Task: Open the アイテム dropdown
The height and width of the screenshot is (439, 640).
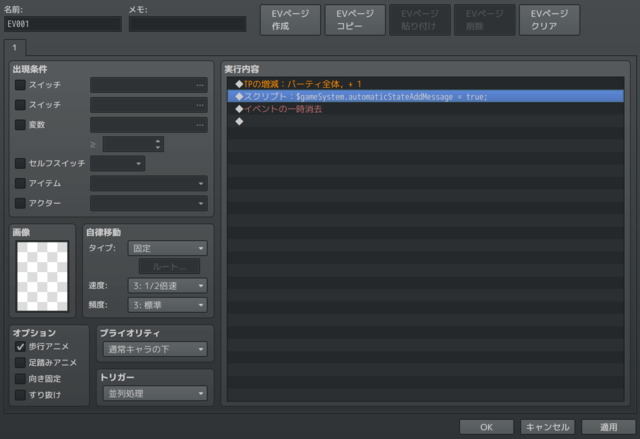Action: (x=149, y=183)
